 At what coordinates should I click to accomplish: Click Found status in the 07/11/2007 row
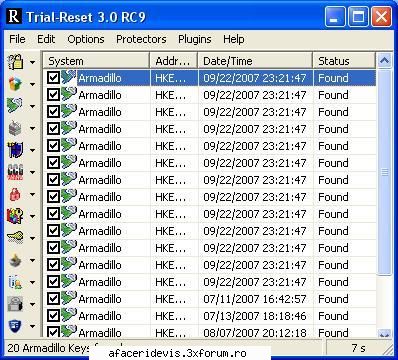click(333, 299)
